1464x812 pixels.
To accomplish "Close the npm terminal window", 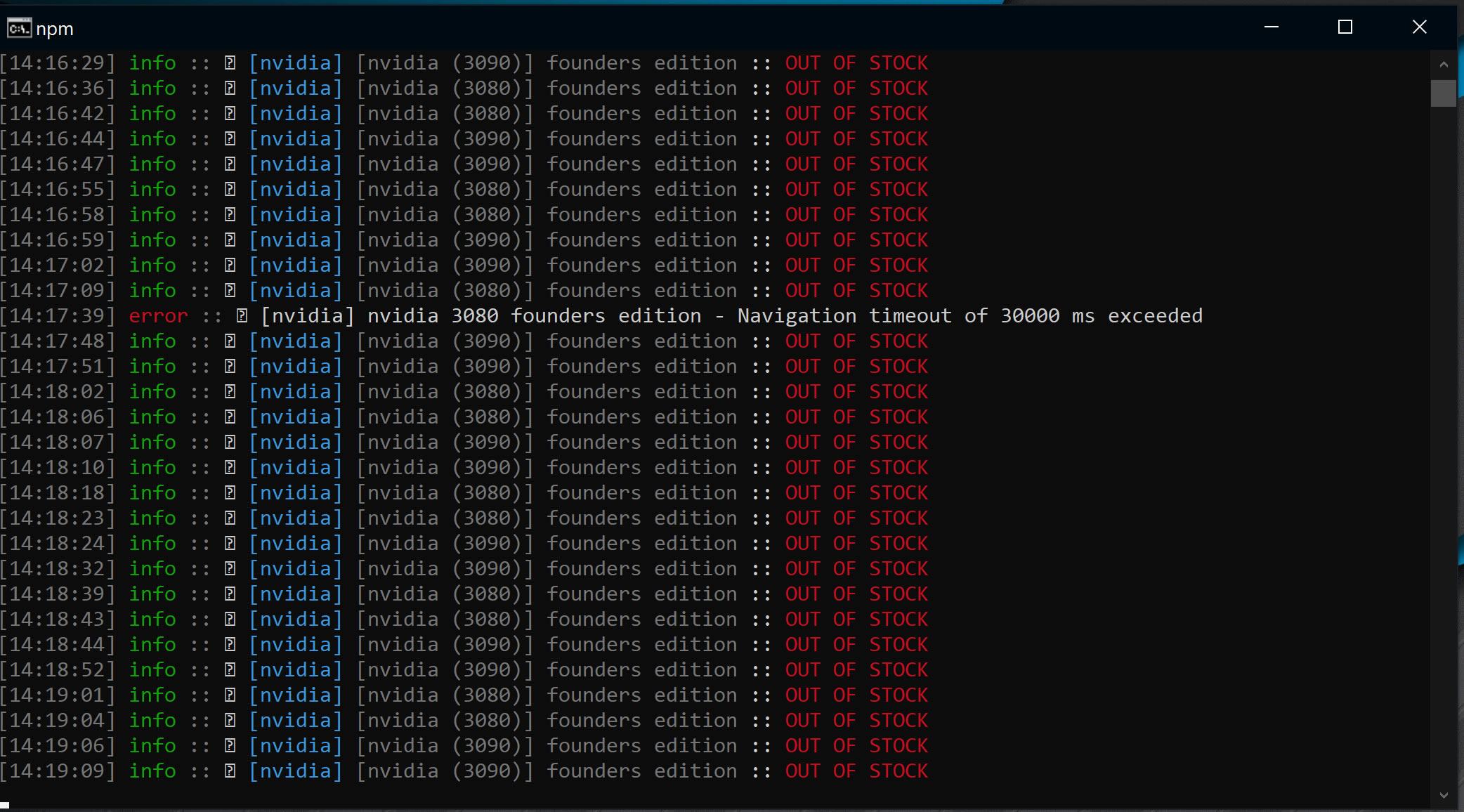I will pyautogui.click(x=1419, y=27).
